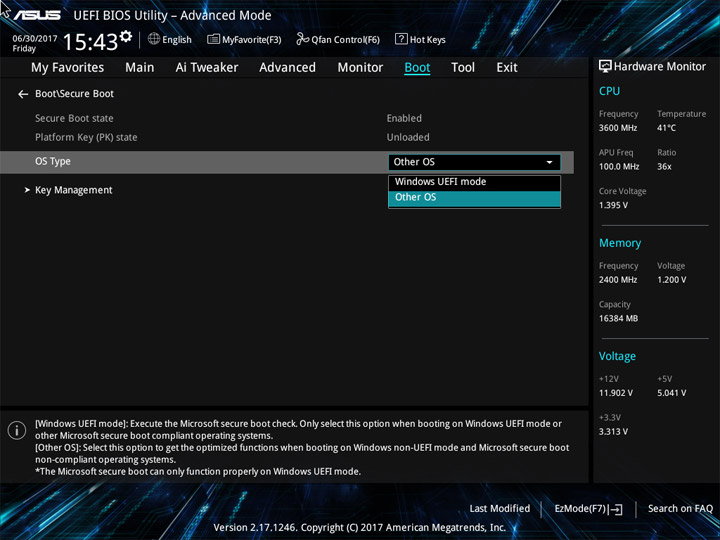Image resolution: width=720 pixels, height=540 pixels.
Task: Click the memory capacity 16384 MB value
Action: 619,318
